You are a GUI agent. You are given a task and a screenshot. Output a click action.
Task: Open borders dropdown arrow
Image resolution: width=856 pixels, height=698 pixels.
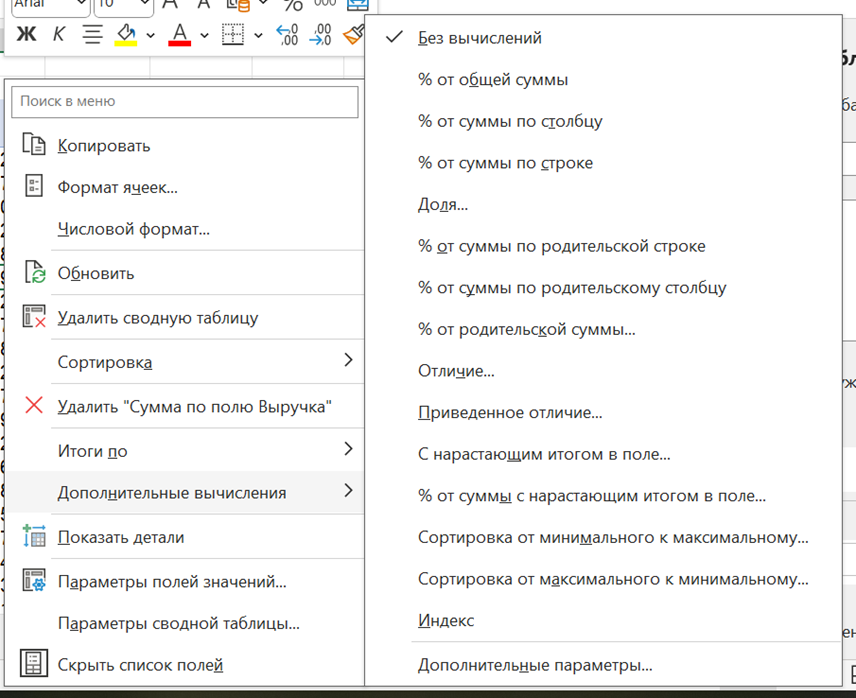tap(258, 36)
